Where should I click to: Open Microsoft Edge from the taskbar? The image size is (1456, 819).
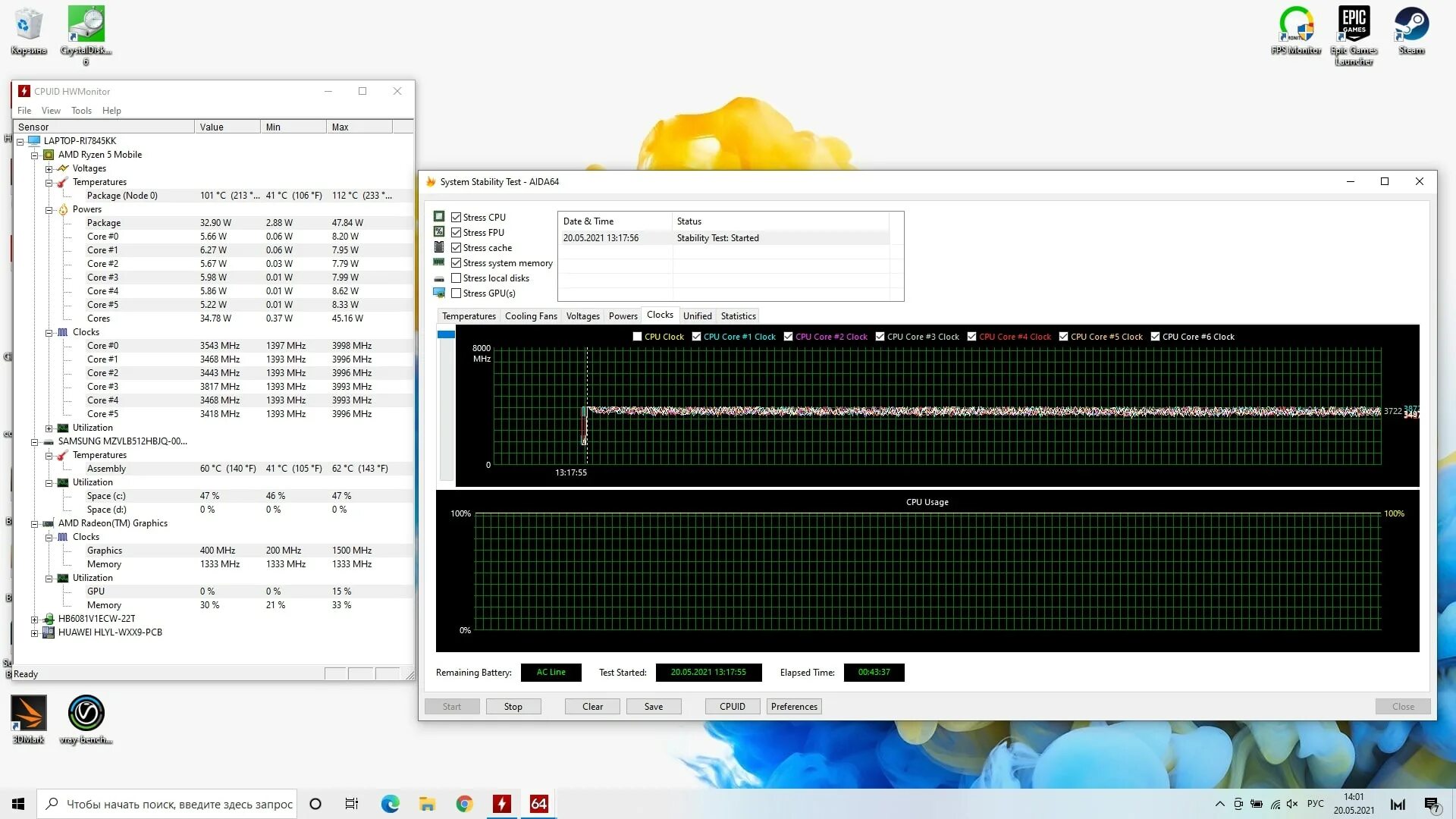coord(390,804)
